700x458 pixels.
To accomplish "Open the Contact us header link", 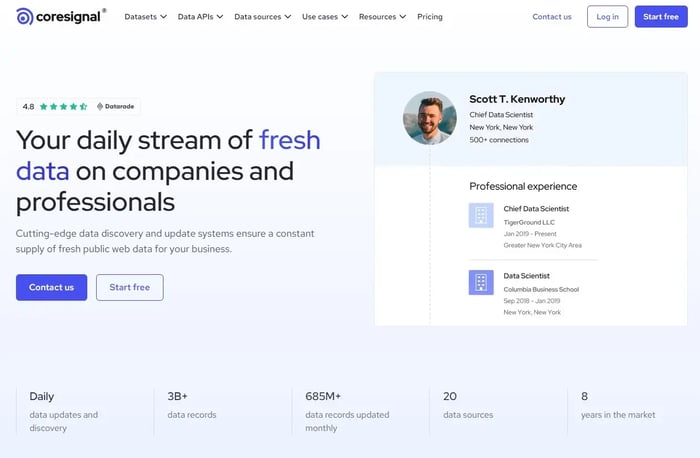I will point(552,17).
